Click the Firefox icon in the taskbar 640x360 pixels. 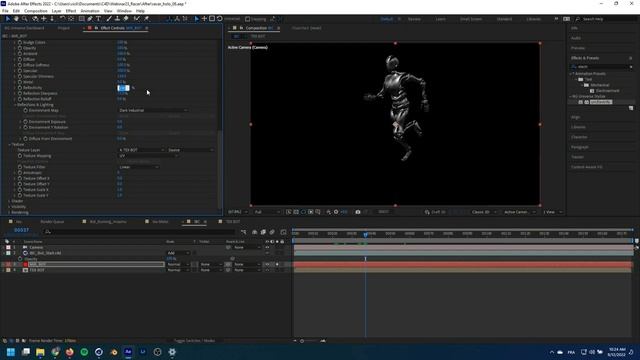[69, 351]
